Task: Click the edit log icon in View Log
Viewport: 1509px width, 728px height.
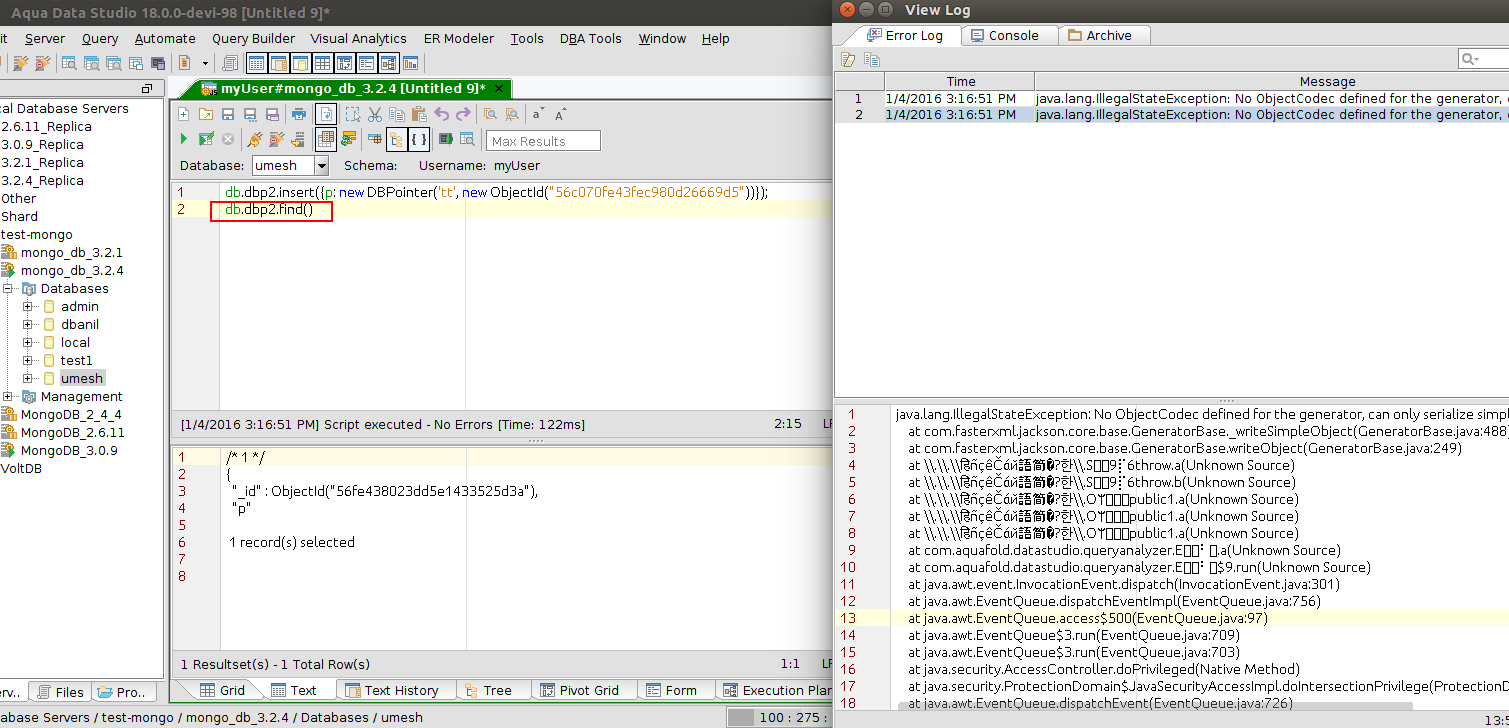Action: point(849,60)
